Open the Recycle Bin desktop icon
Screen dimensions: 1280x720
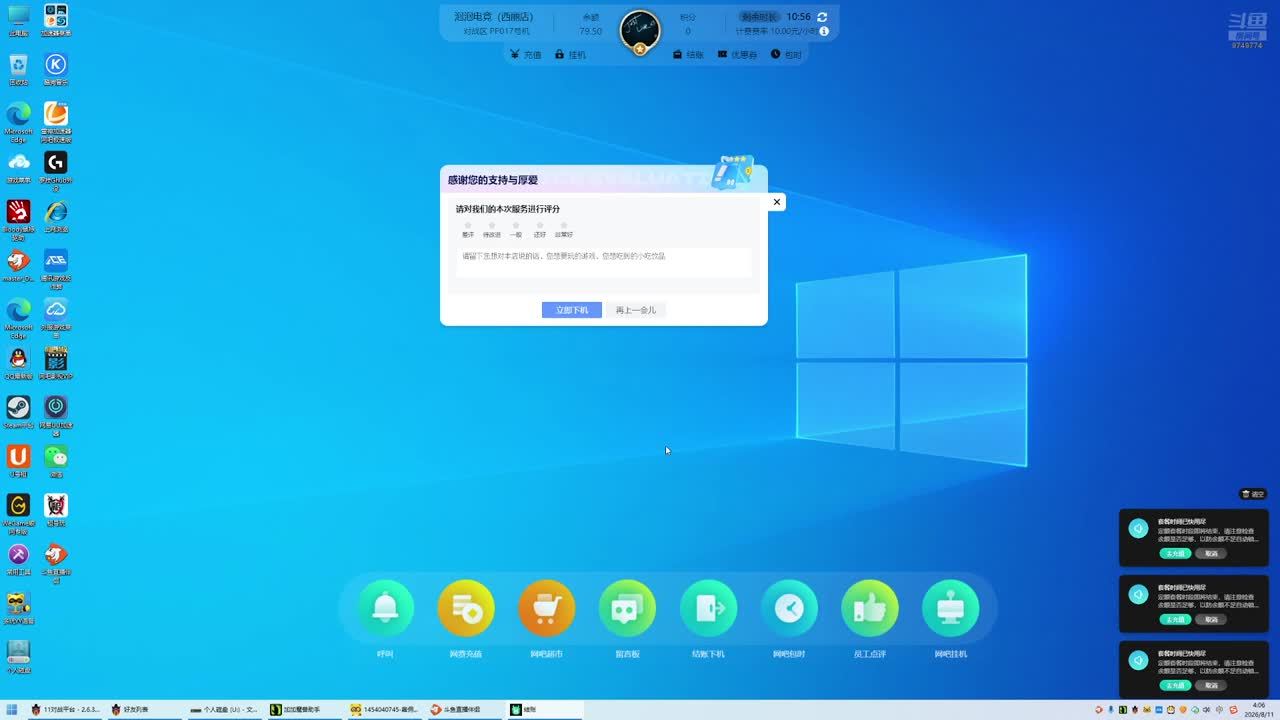(x=18, y=70)
